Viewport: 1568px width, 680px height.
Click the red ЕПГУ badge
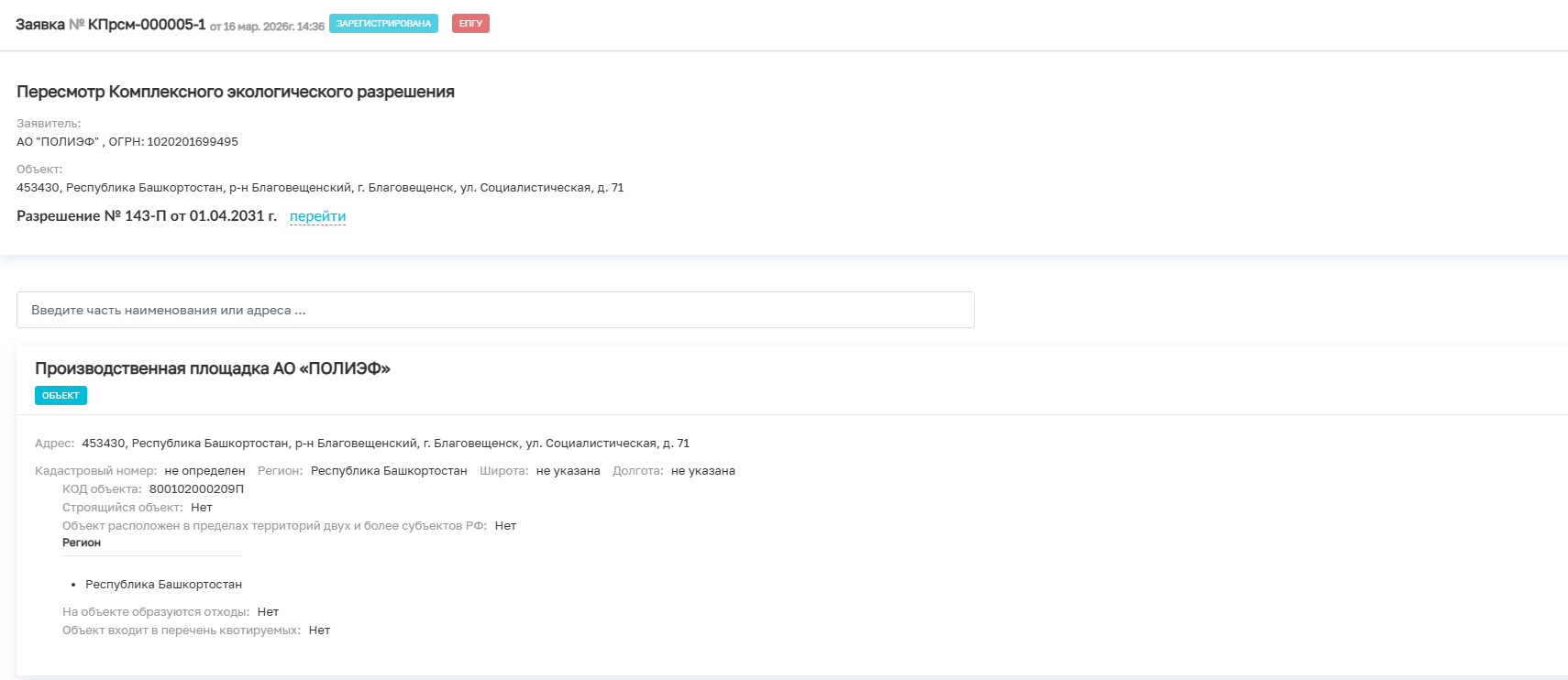click(x=470, y=24)
